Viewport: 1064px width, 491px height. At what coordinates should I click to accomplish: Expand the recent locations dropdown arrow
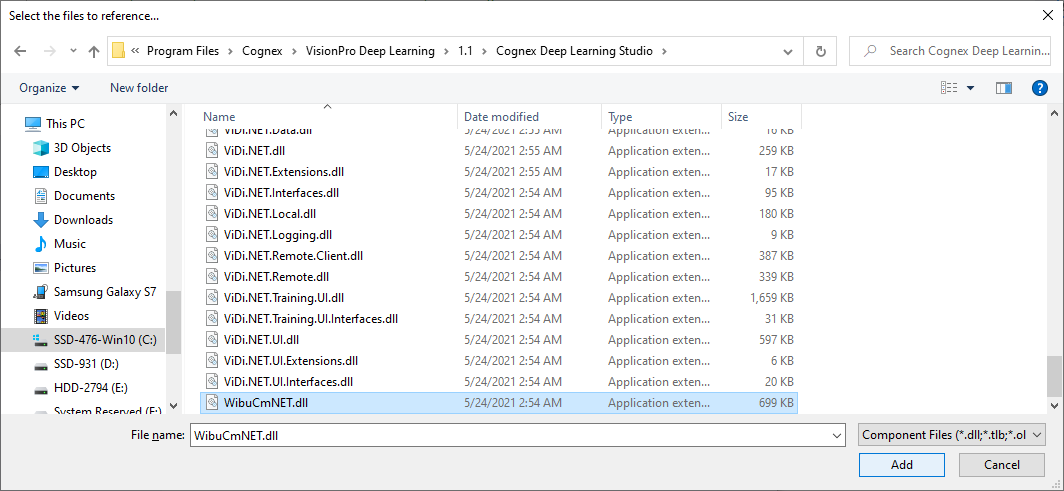(x=73, y=51)
